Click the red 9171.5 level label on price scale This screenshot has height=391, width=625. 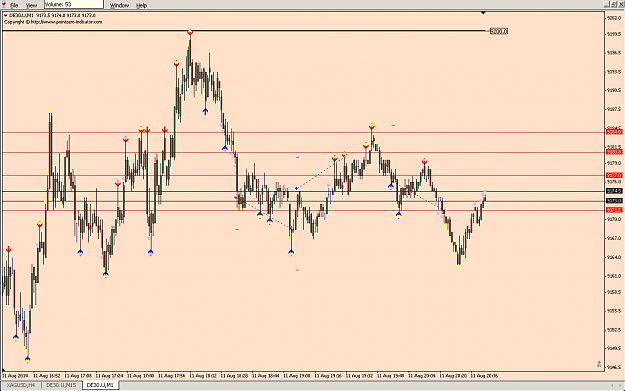[x=614, y=210]
